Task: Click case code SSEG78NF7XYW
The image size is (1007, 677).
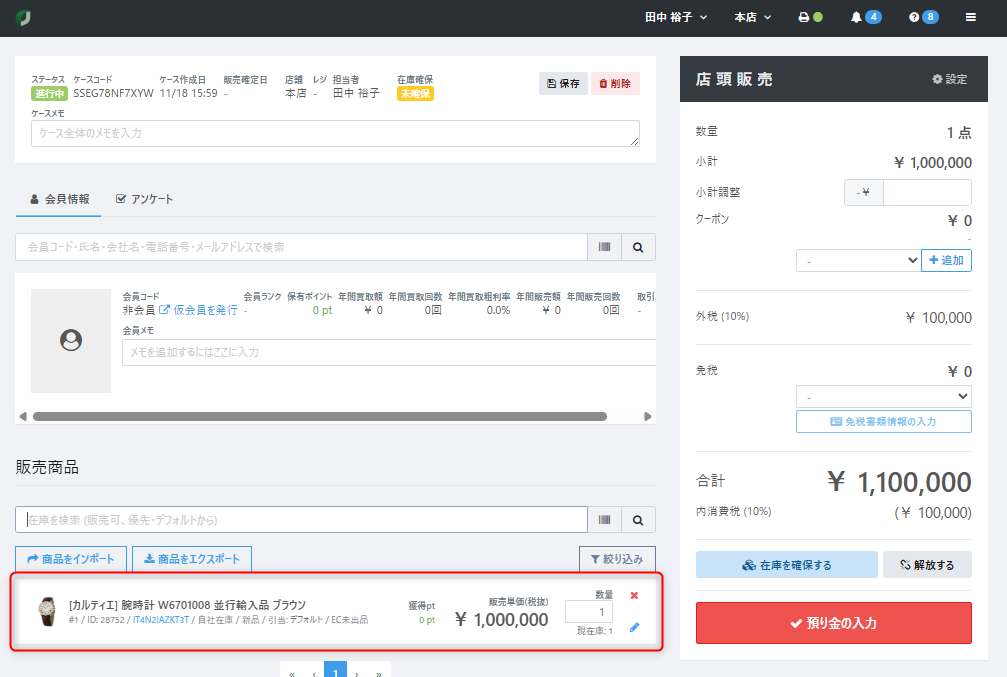Action: (113, 93)
